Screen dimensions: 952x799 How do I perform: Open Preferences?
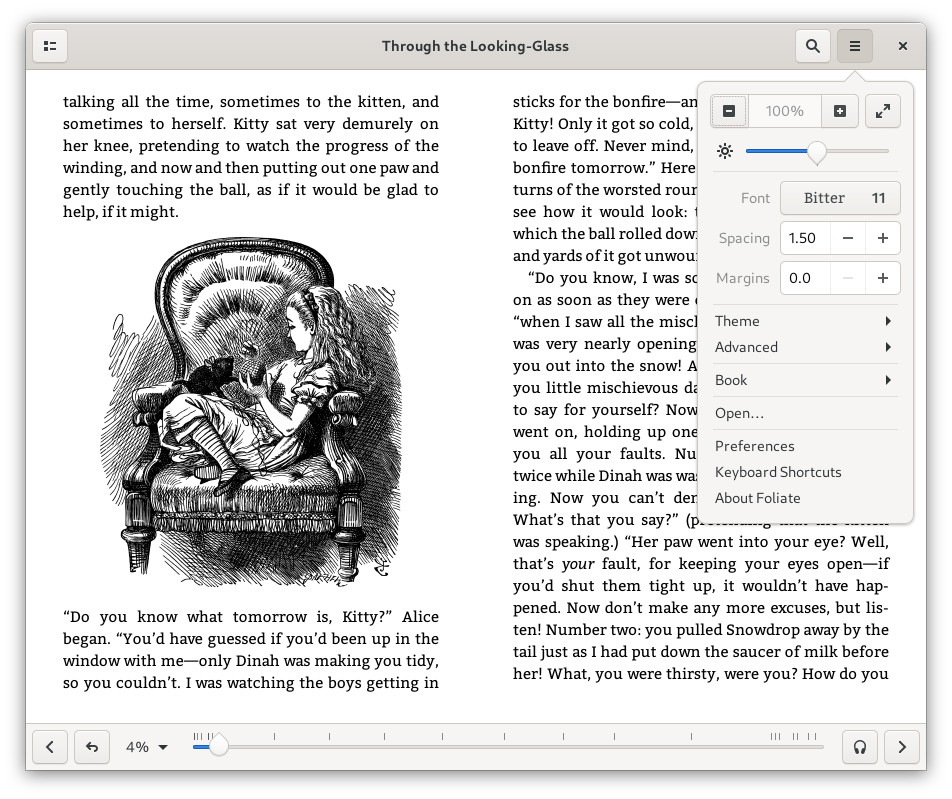coord(804,446)
